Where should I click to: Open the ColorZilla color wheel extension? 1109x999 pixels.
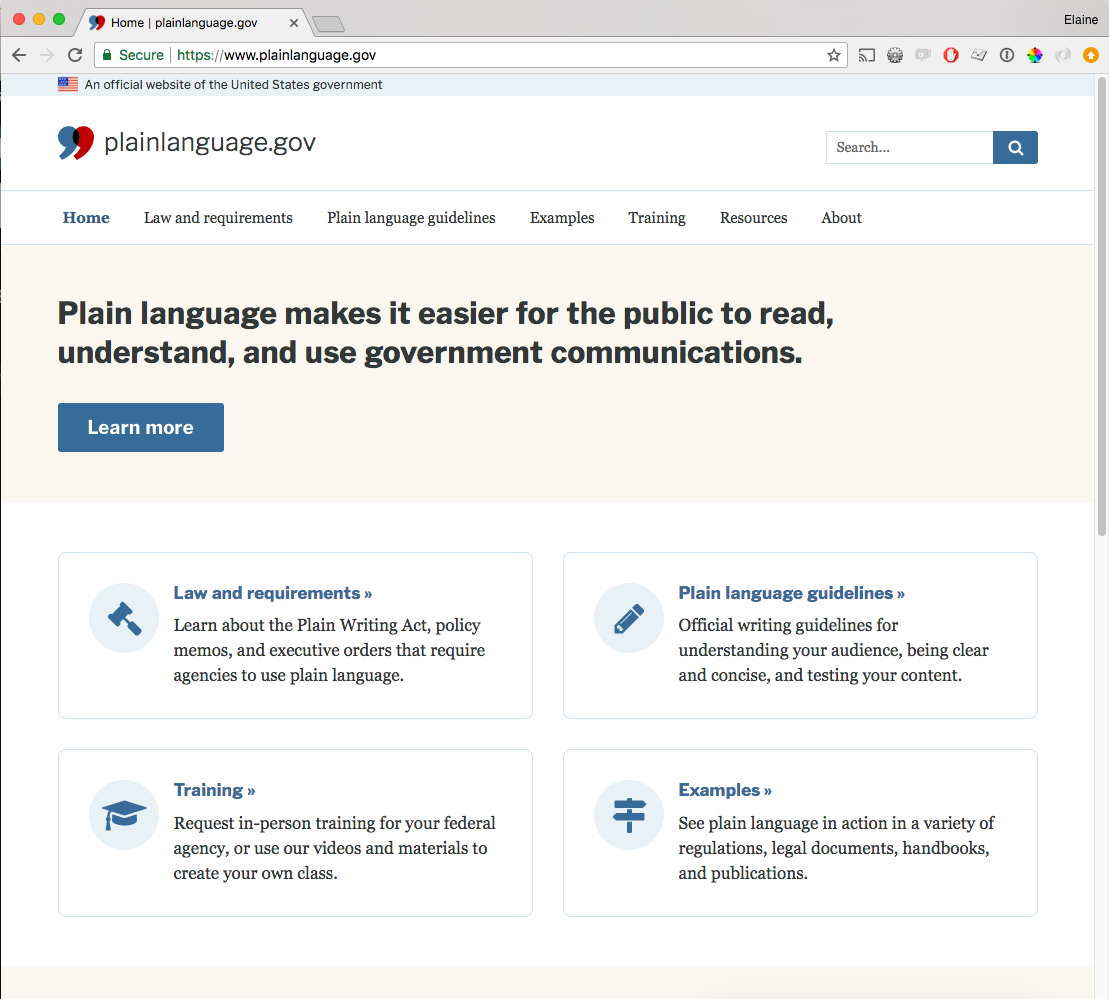pyautogui.click(x=1035, y=55)
